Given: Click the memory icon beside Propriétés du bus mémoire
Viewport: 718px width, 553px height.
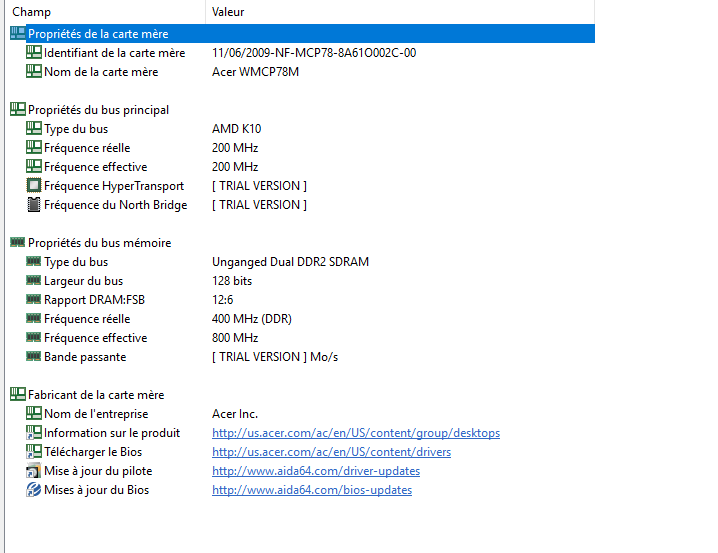Looking at the screenshot, I should click(x=17, y=243).
